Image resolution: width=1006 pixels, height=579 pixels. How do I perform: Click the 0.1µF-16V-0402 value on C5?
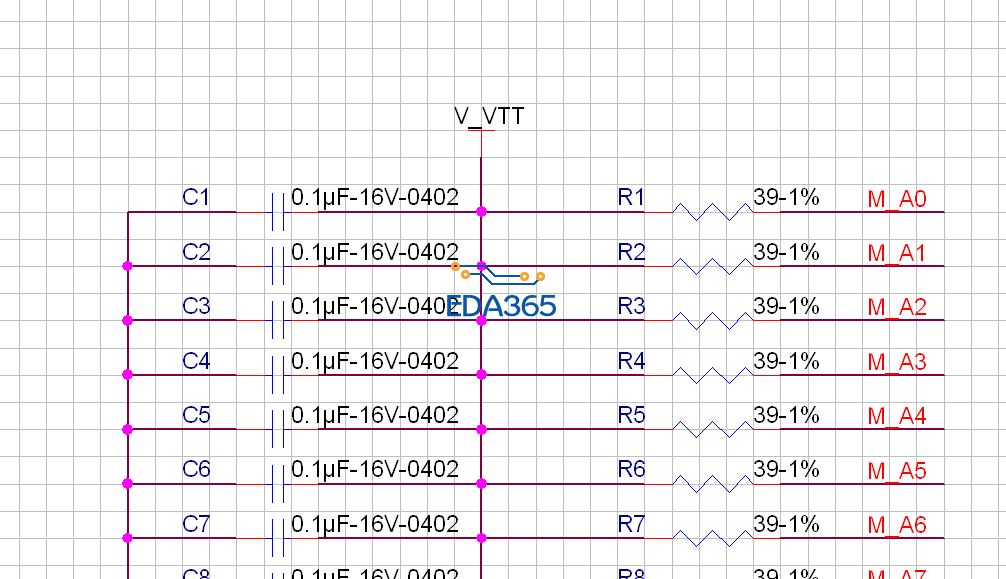coord(375,415)
